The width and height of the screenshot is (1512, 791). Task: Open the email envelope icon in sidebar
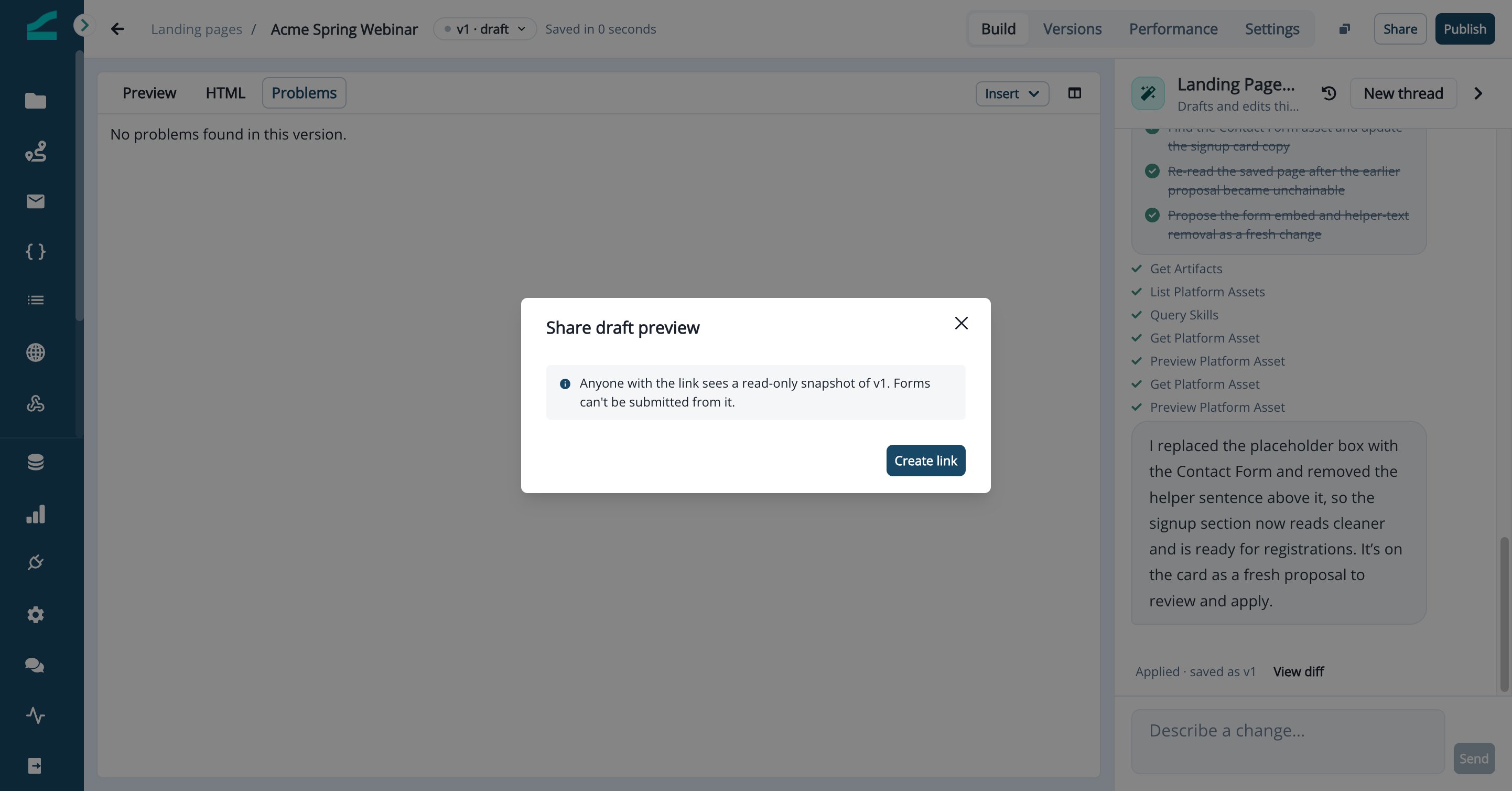(35, 201)
